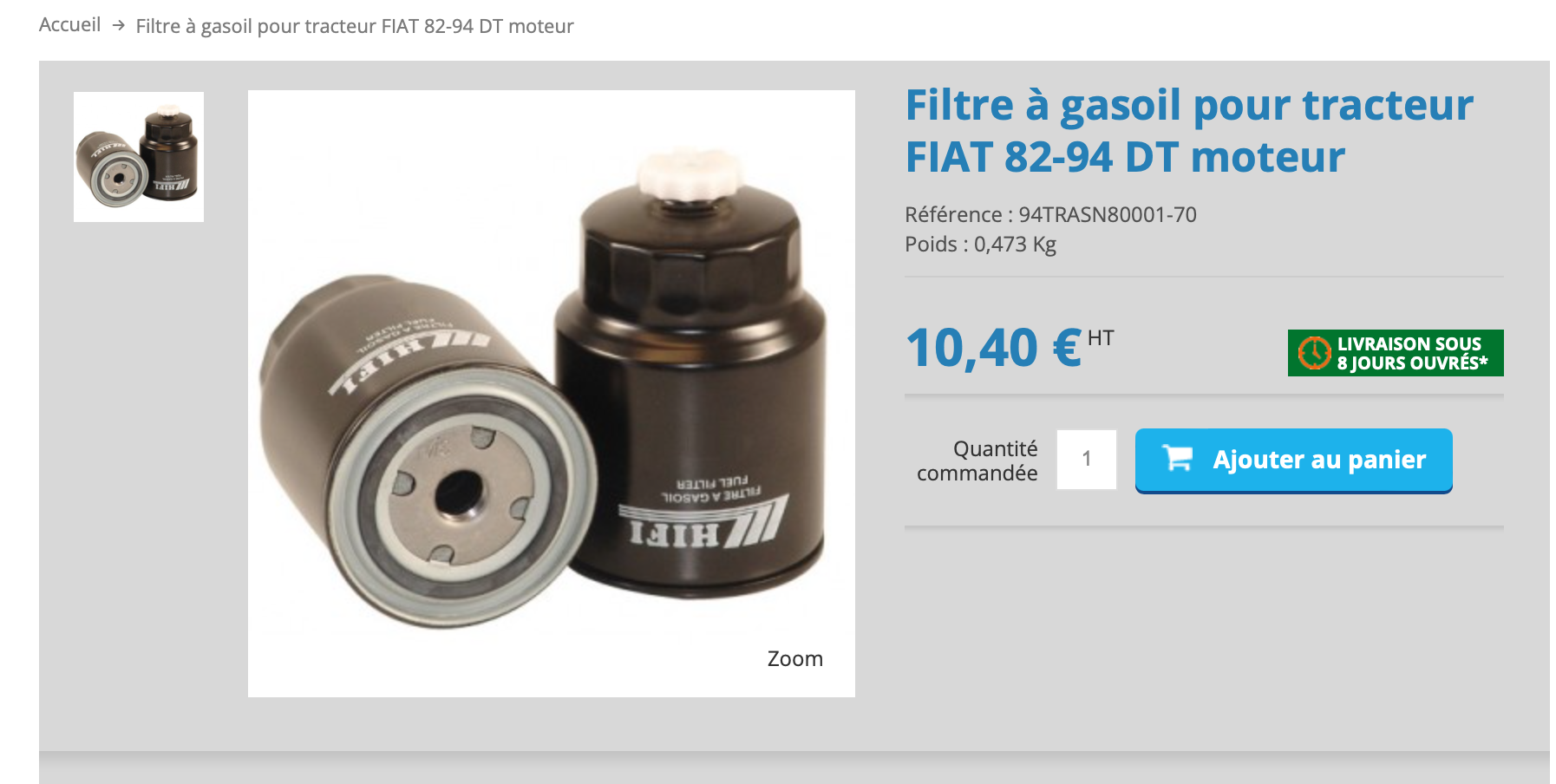The image size is (1556, 784).
Task: Click the 10,40 € price
Action: point(994,349)
